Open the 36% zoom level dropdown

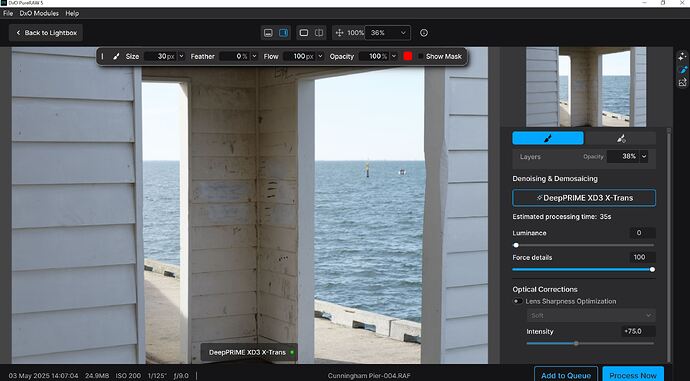[388, 33]
